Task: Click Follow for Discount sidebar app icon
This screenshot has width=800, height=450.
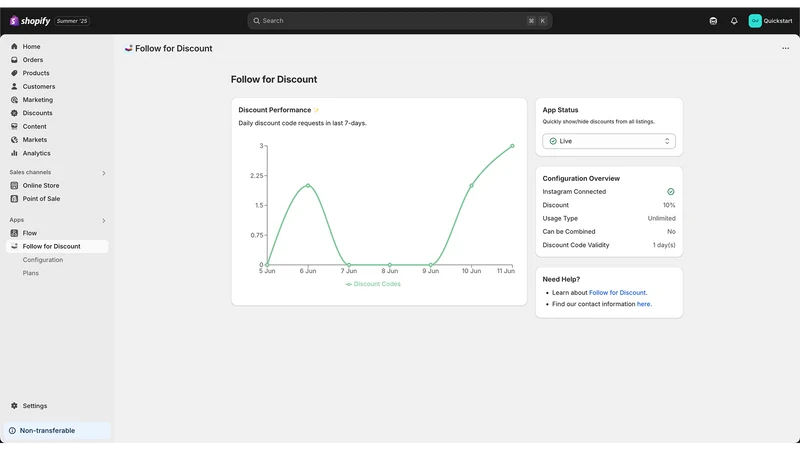Action: (x=14, y=246)
